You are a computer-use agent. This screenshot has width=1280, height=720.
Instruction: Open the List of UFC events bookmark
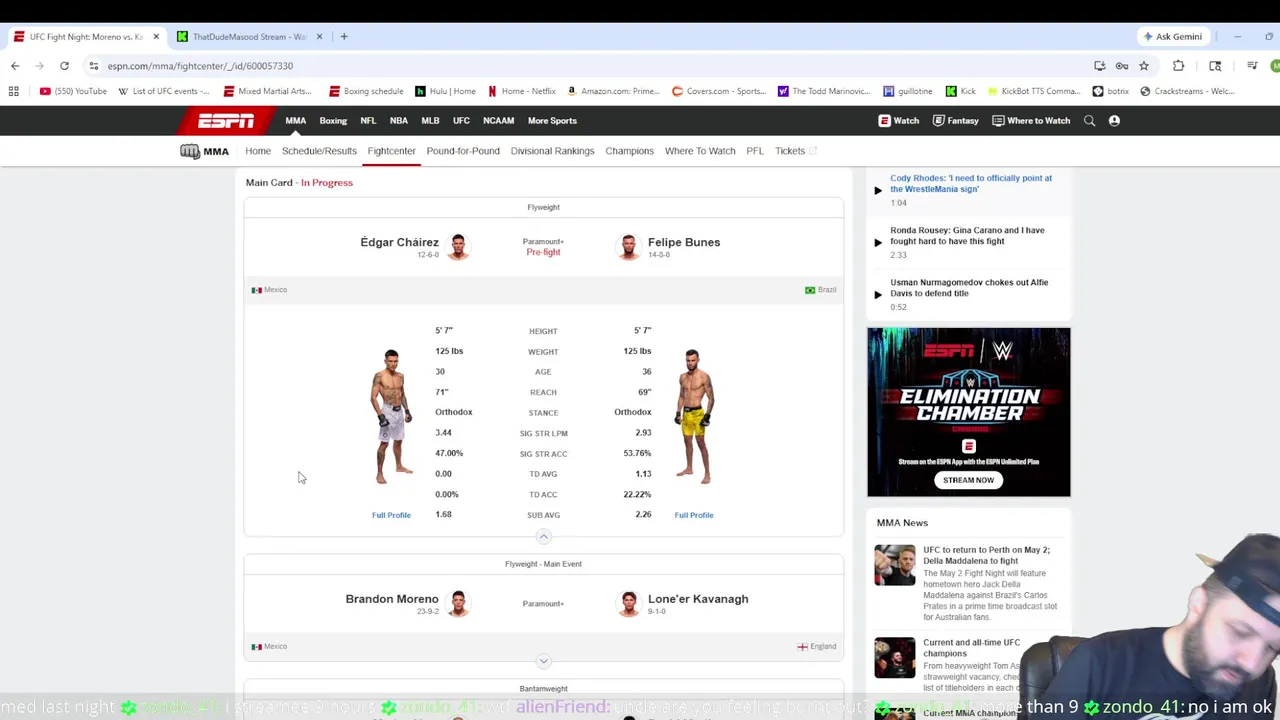click(164, 91)
